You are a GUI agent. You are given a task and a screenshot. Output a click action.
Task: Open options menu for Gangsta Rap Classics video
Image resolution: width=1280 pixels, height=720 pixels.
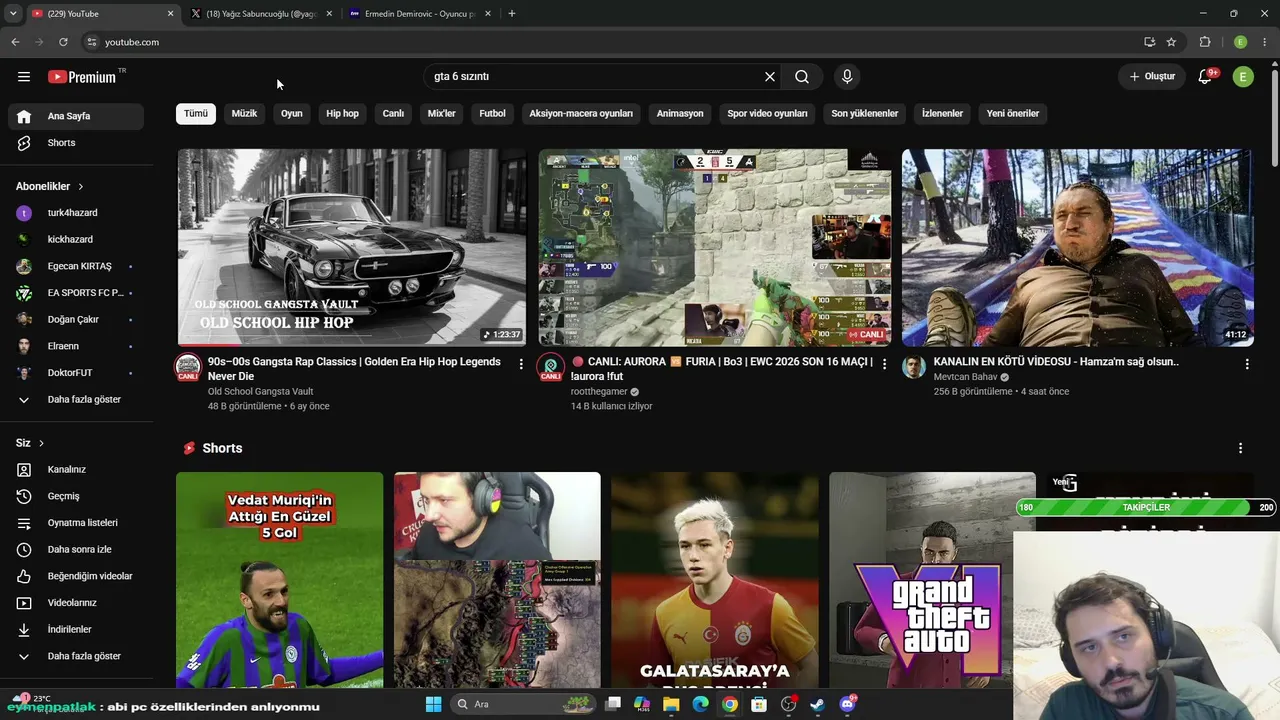[x=521, y=364]
